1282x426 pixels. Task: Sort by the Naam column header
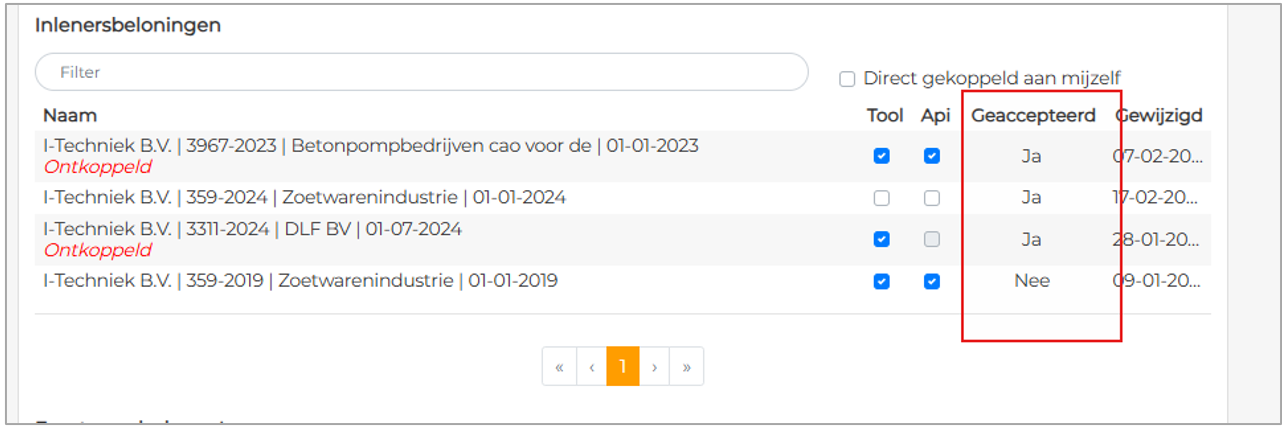coord(70,115)
